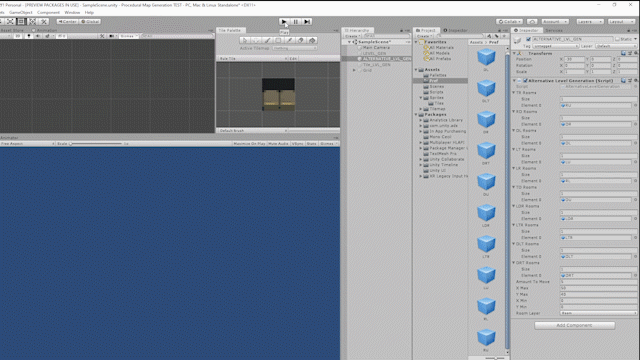Choose the Tile Palette flood fill tool
This screenshot has width=640, height=360.
312,40
